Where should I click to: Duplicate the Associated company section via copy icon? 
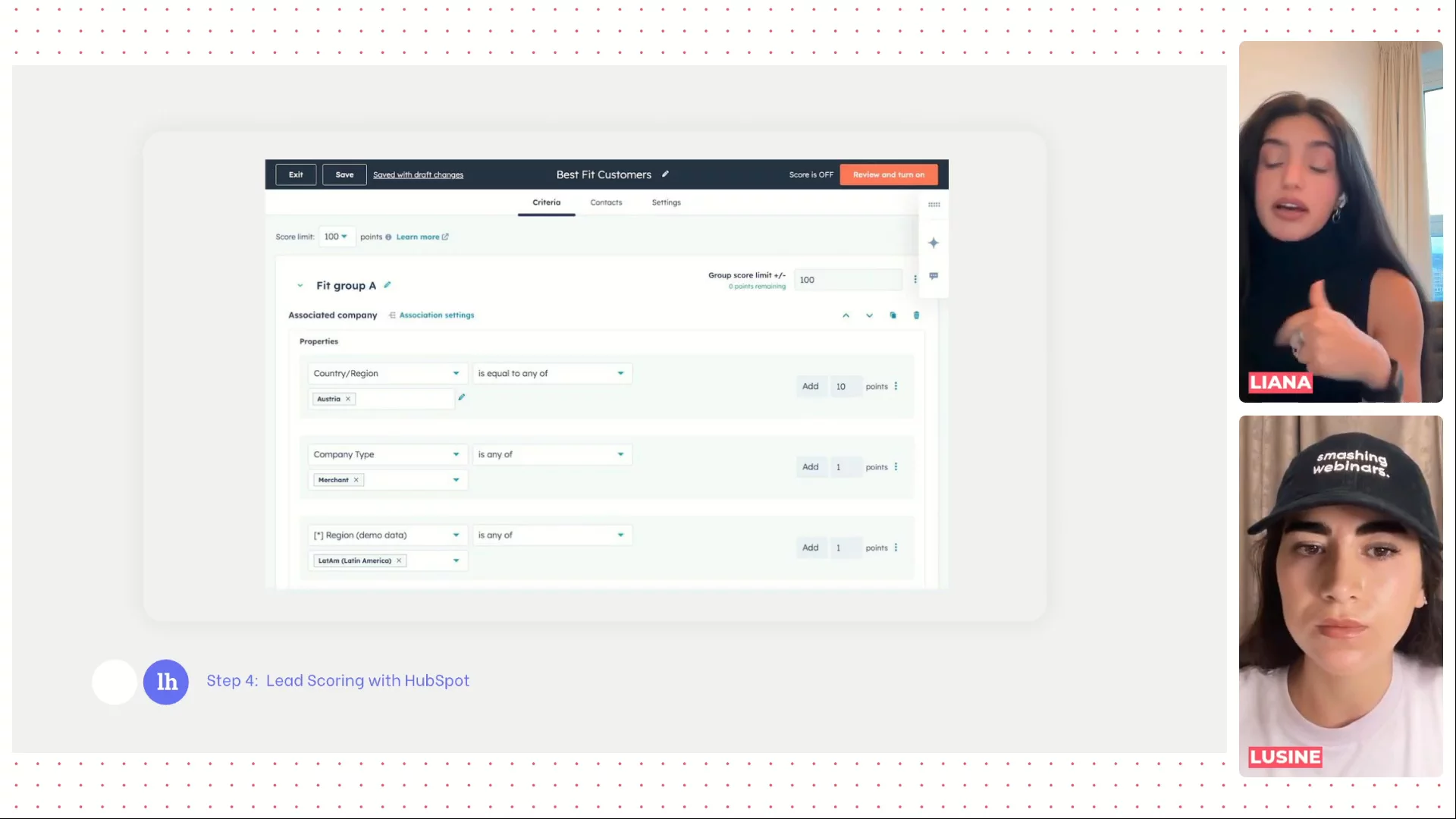tap(893, 315)
